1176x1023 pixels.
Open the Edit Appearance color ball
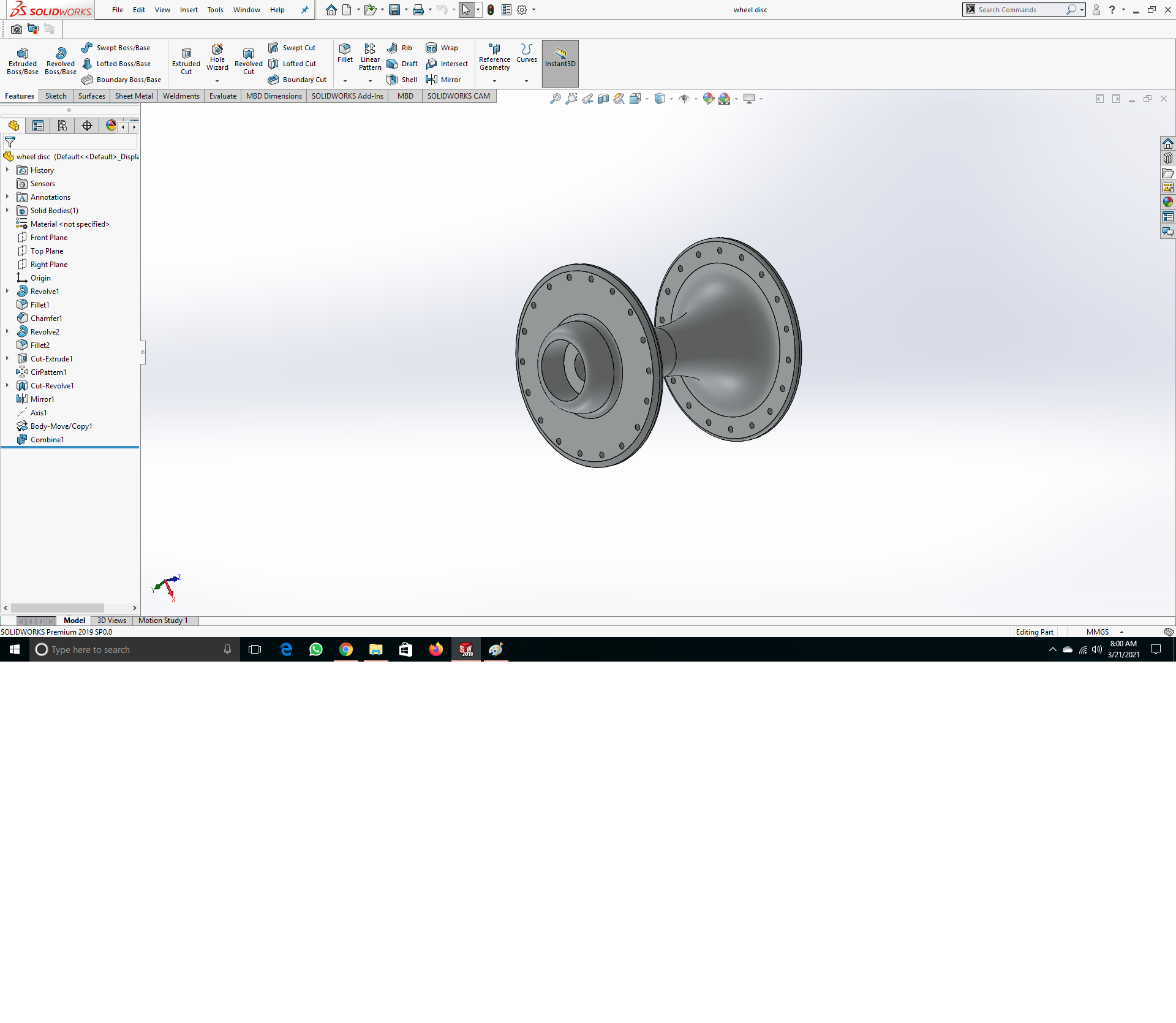pyautogui.click(x=708, y=99)
